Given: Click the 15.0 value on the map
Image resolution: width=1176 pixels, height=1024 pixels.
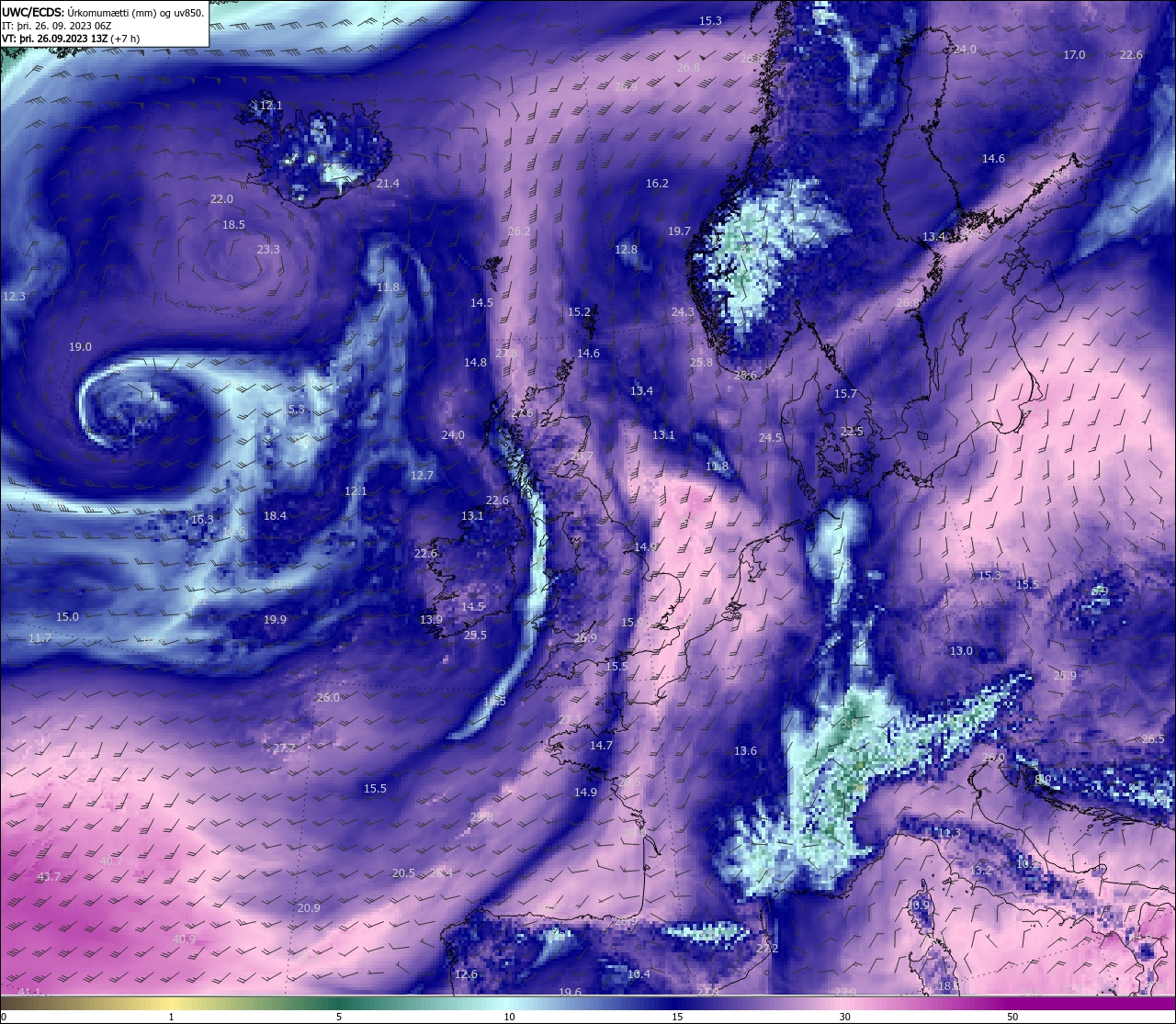Looking at the screenshot, I should (x=67, y=617).
